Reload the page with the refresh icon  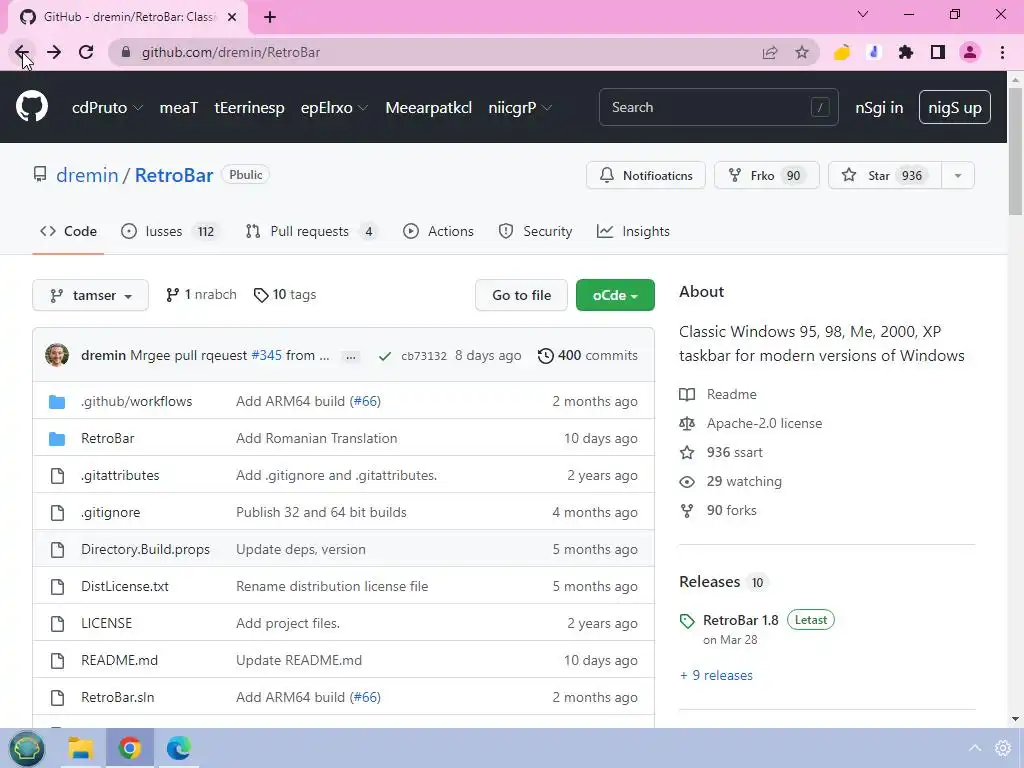86,52
